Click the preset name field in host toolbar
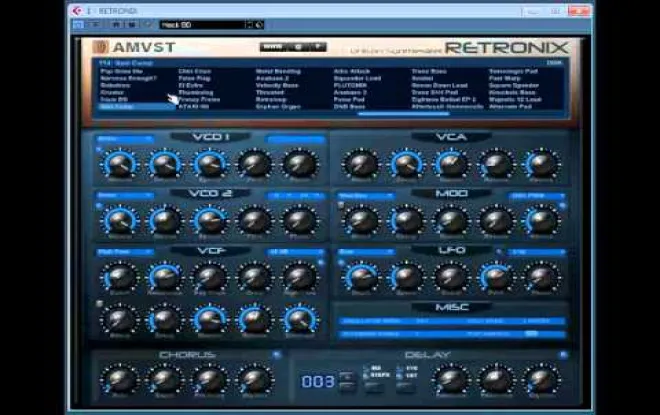This screenshot has height=415, width=660. pos(202,25)
